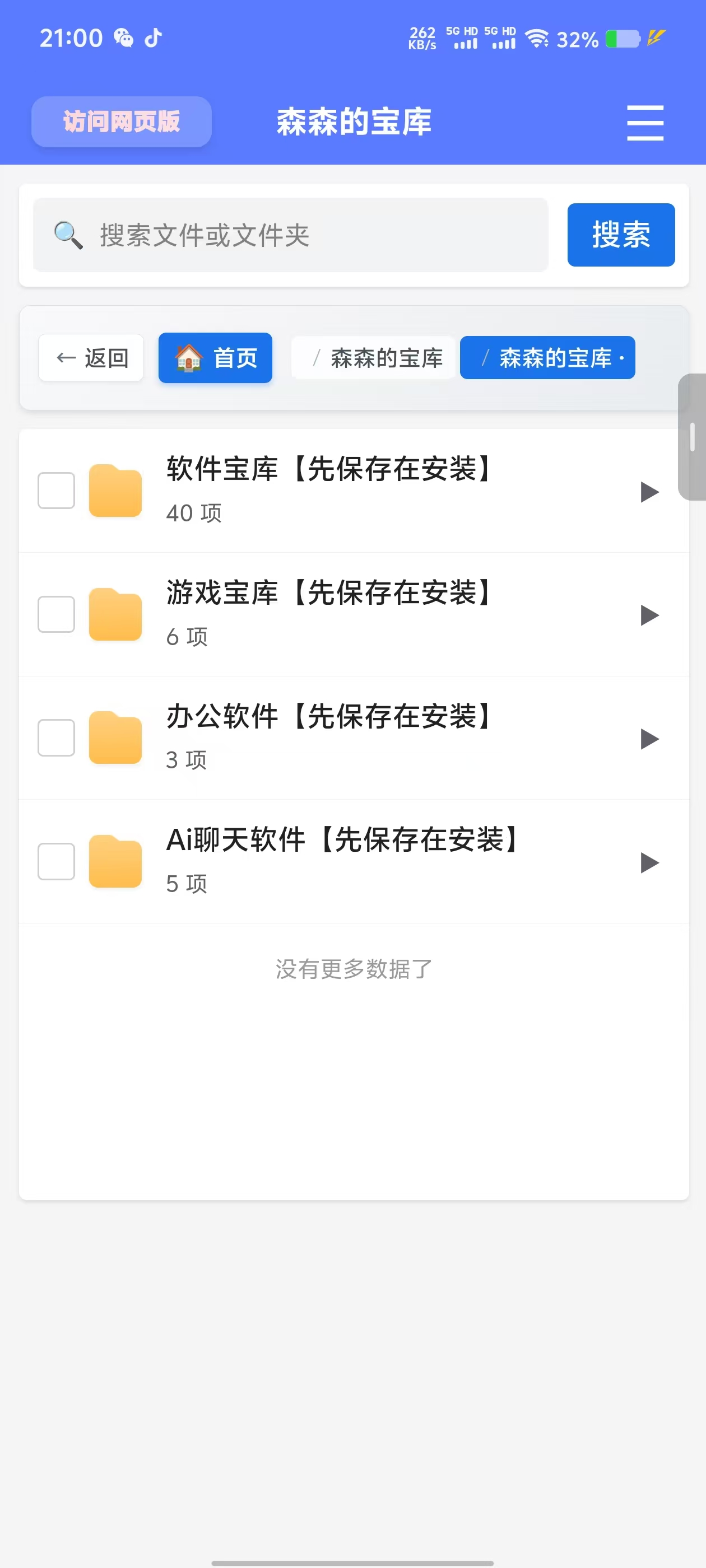Tap the 访问网页版 button
706x1568 pixels.
pos(121,122)
